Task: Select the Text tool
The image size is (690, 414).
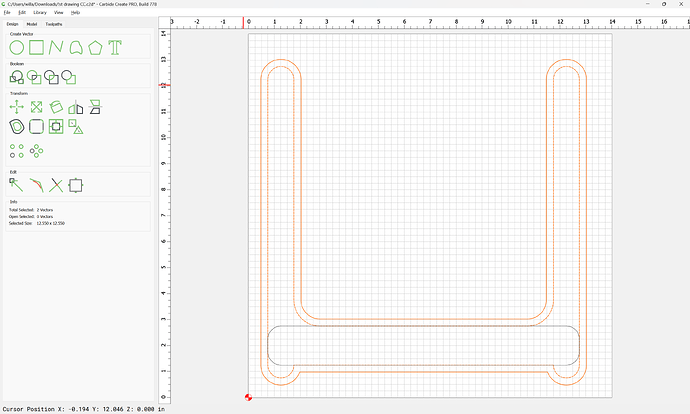Action: (115, 48)
